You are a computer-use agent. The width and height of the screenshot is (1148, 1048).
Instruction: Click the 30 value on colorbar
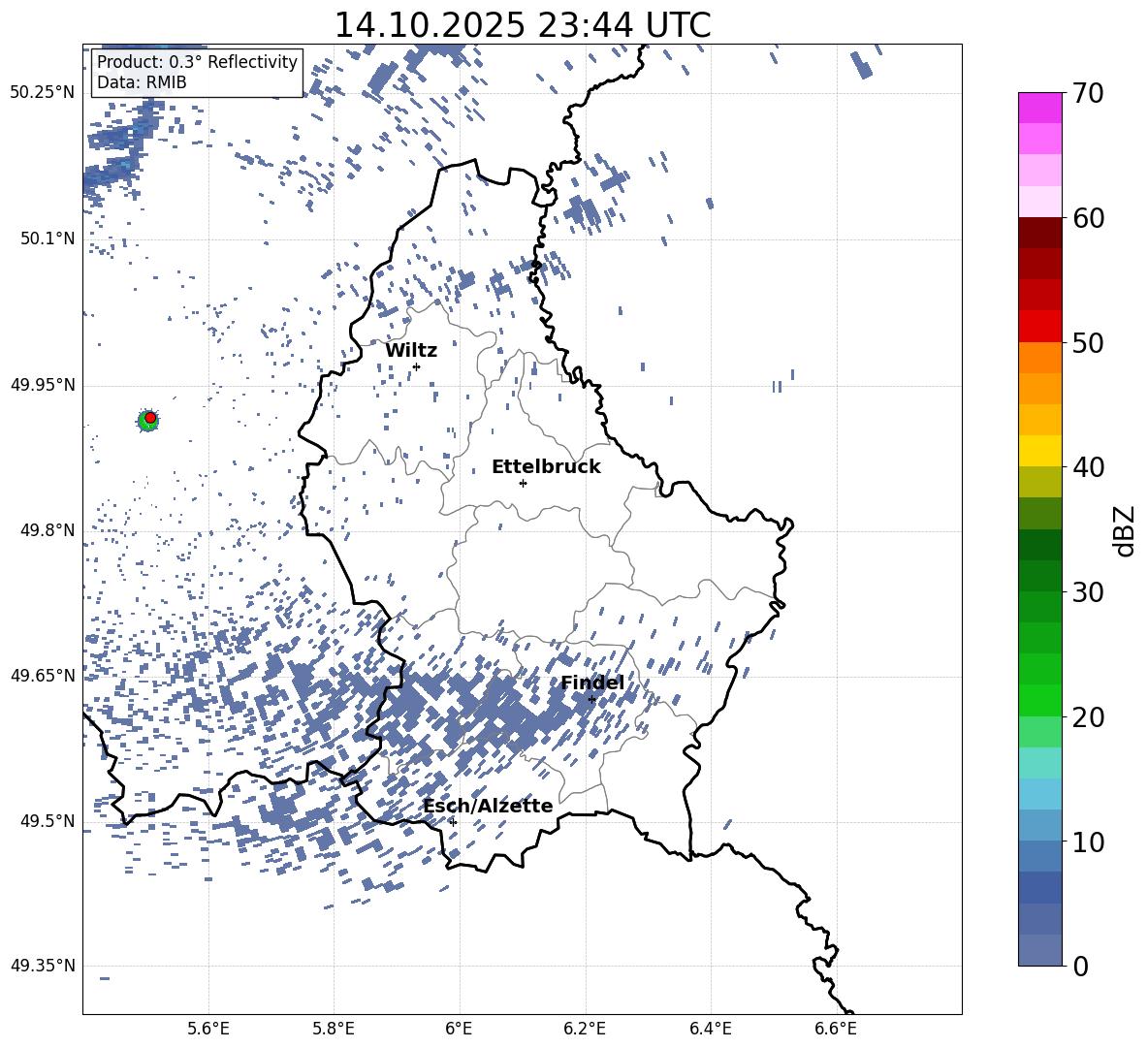click(x=1088, y=592)
